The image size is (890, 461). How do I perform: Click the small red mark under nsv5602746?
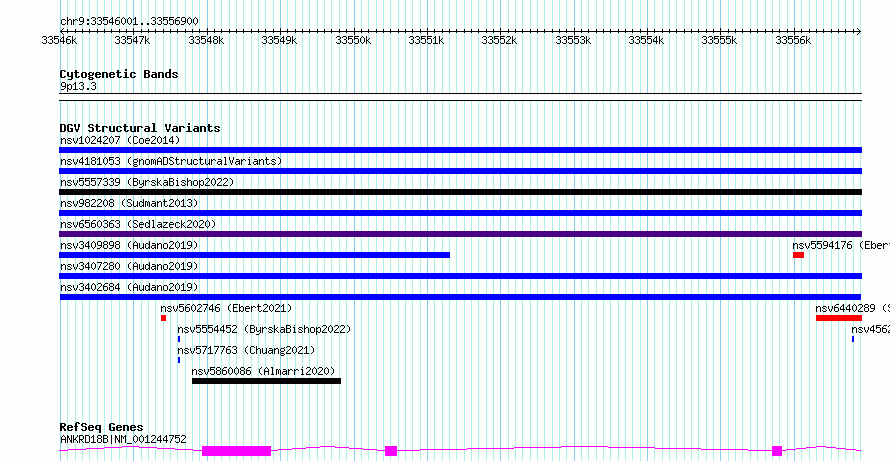tap(163, 318)
